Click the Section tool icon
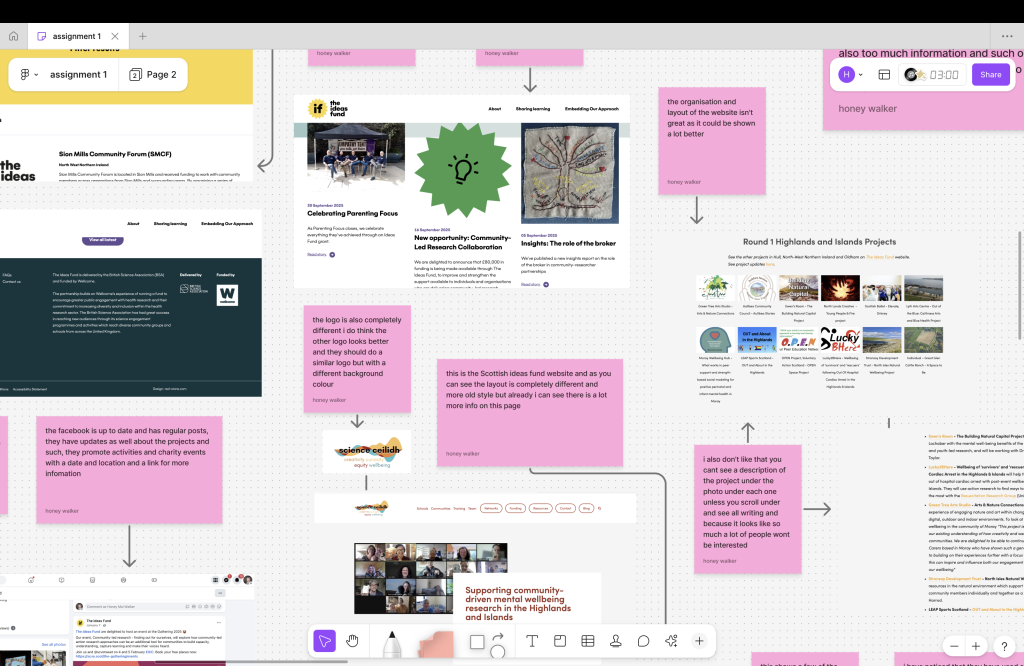1024x666 pixels. coord(560,641)
